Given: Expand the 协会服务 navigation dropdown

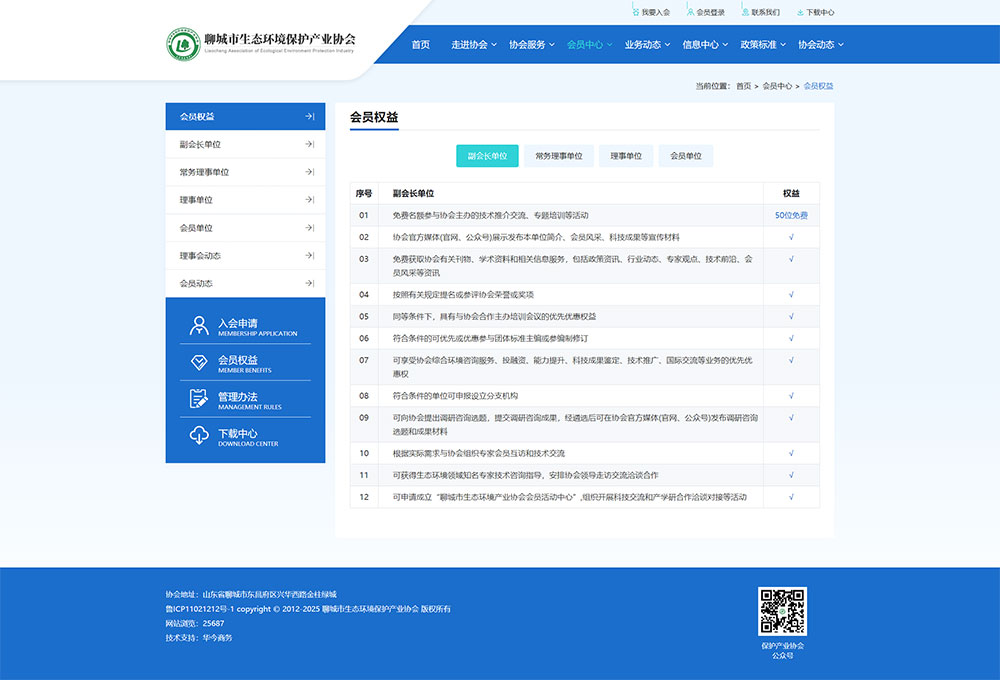Looking at the screenshot, I should (531, 45).
